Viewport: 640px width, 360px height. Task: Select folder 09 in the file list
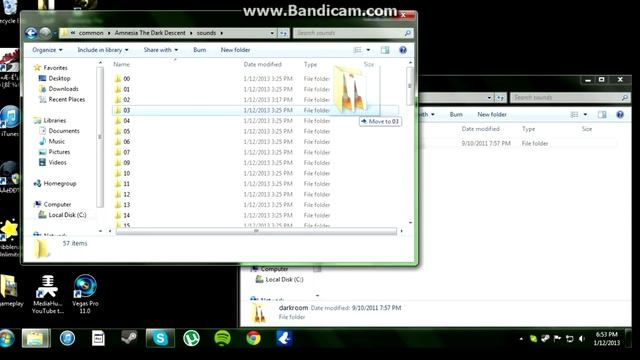click(127, 162)
